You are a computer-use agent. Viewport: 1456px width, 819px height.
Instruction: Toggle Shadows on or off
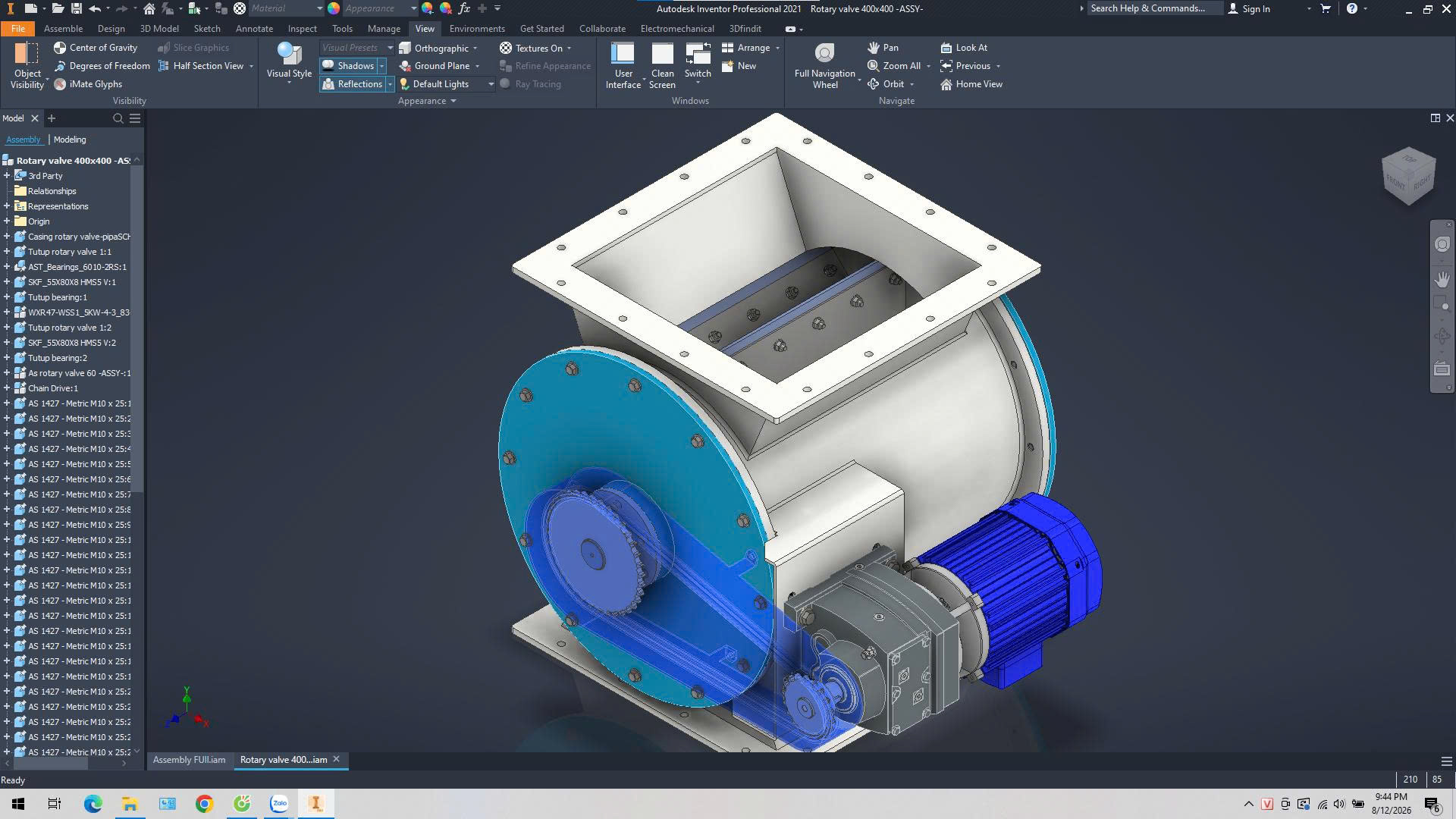point(349,66)
